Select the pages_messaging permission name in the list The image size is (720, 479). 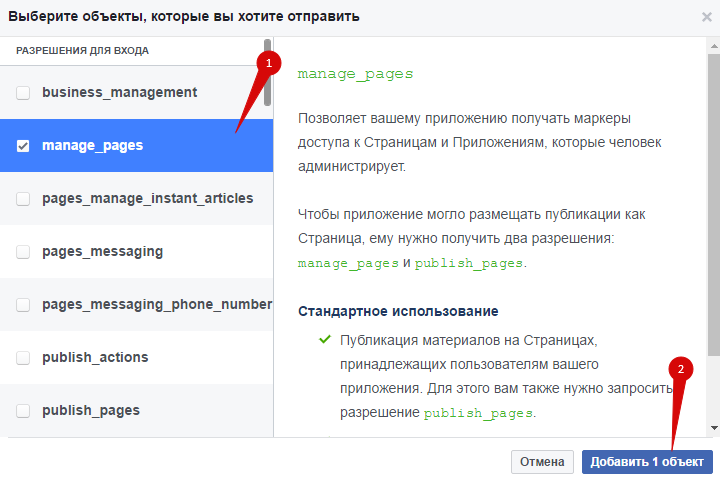[102, 251]
